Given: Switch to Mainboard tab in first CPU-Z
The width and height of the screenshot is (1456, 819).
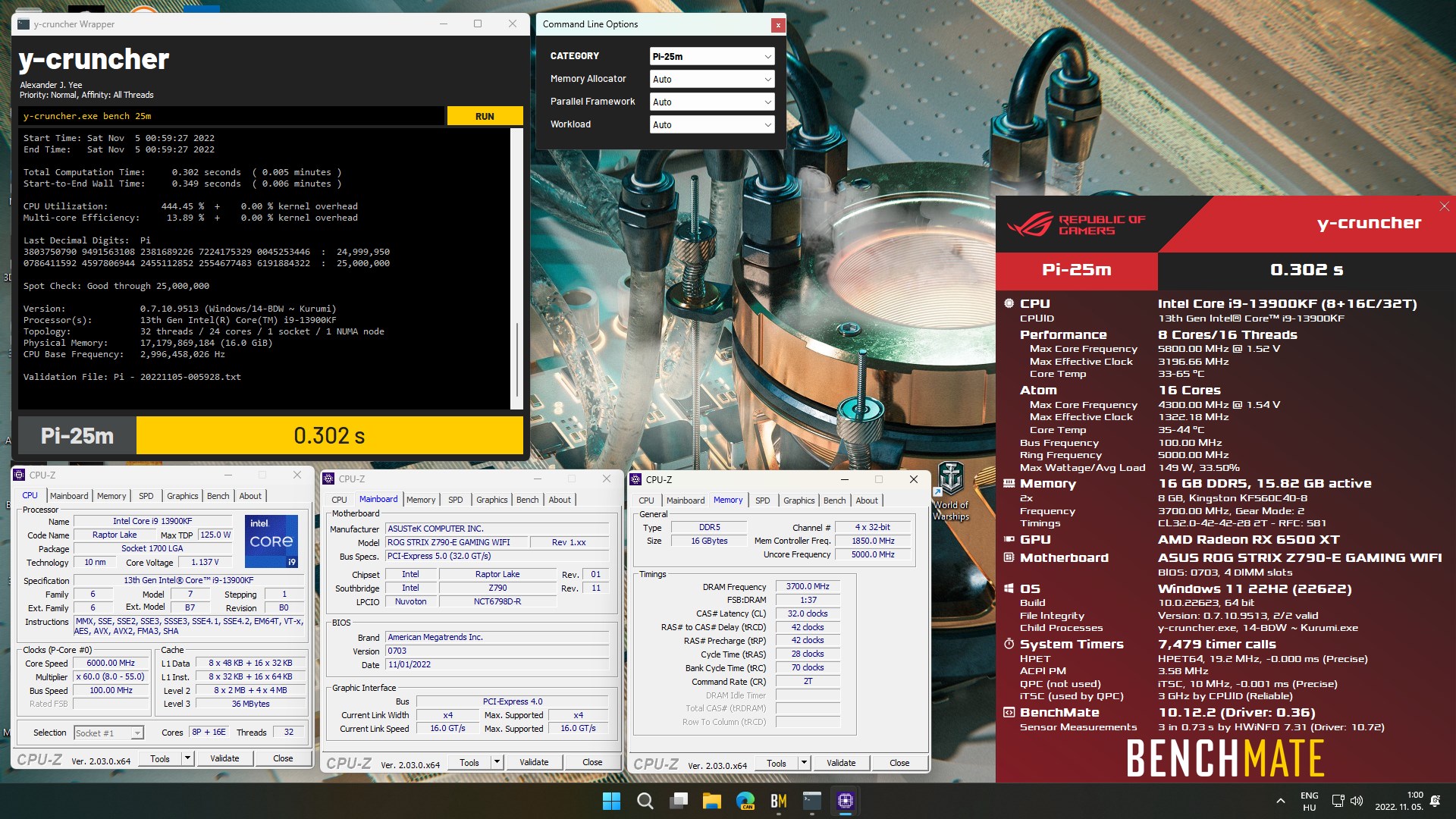Looking at the screenshot, I should click(69, 496).
